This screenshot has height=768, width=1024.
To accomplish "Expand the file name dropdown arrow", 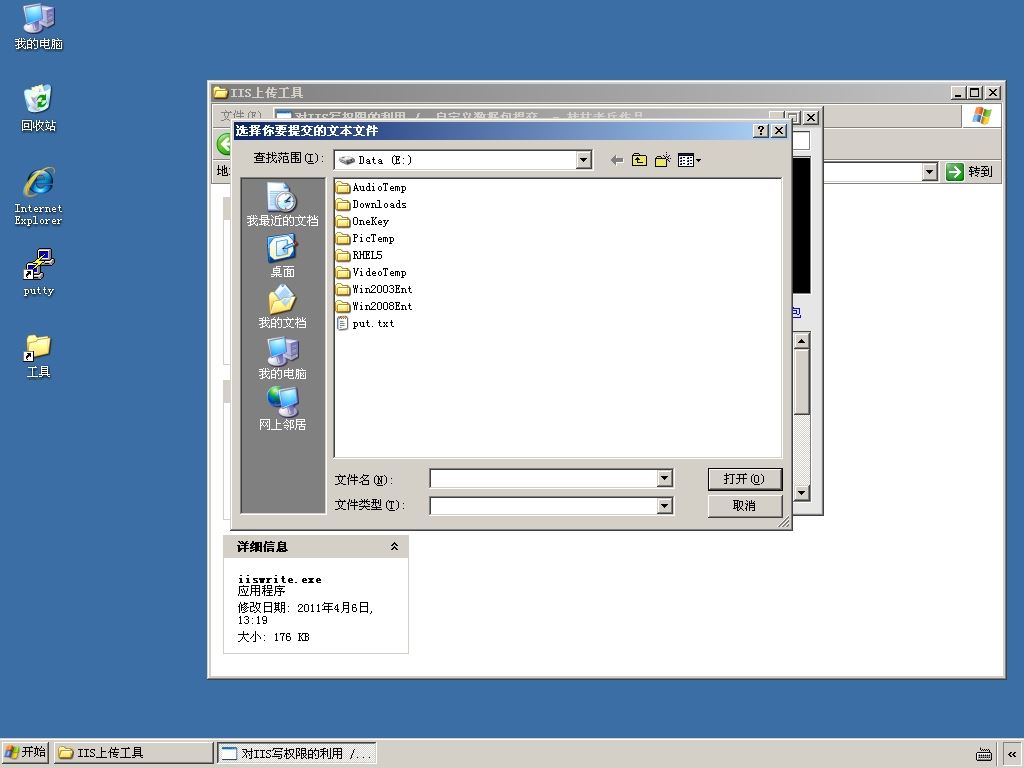I will [x=665, y=479].
